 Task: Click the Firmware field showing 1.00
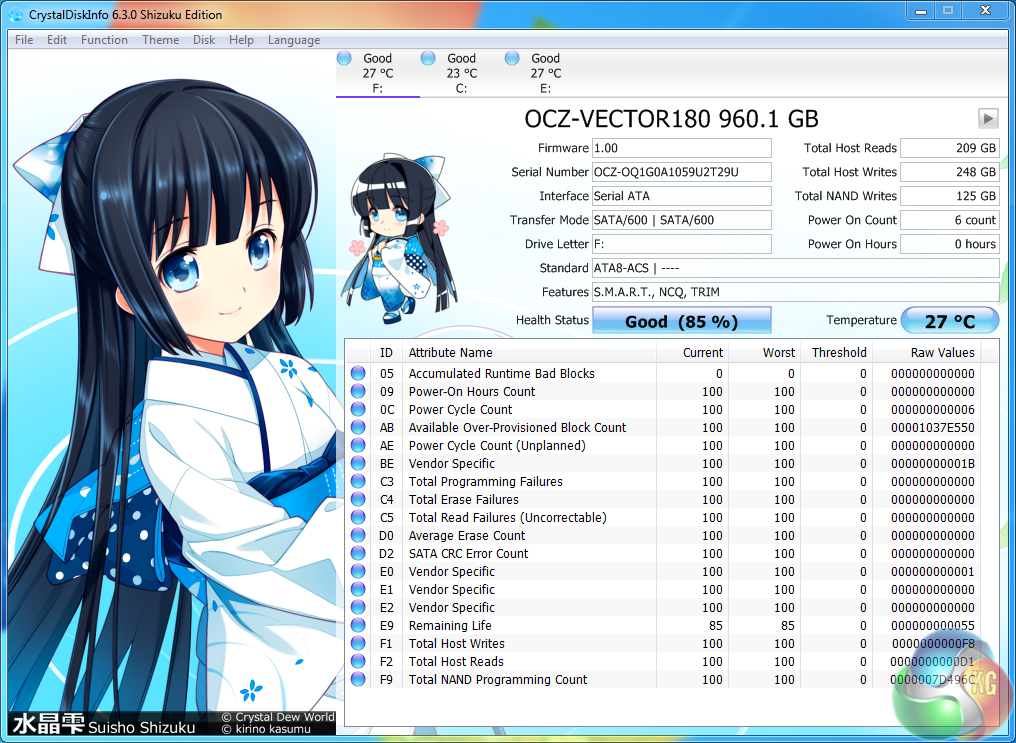point(682,148)
